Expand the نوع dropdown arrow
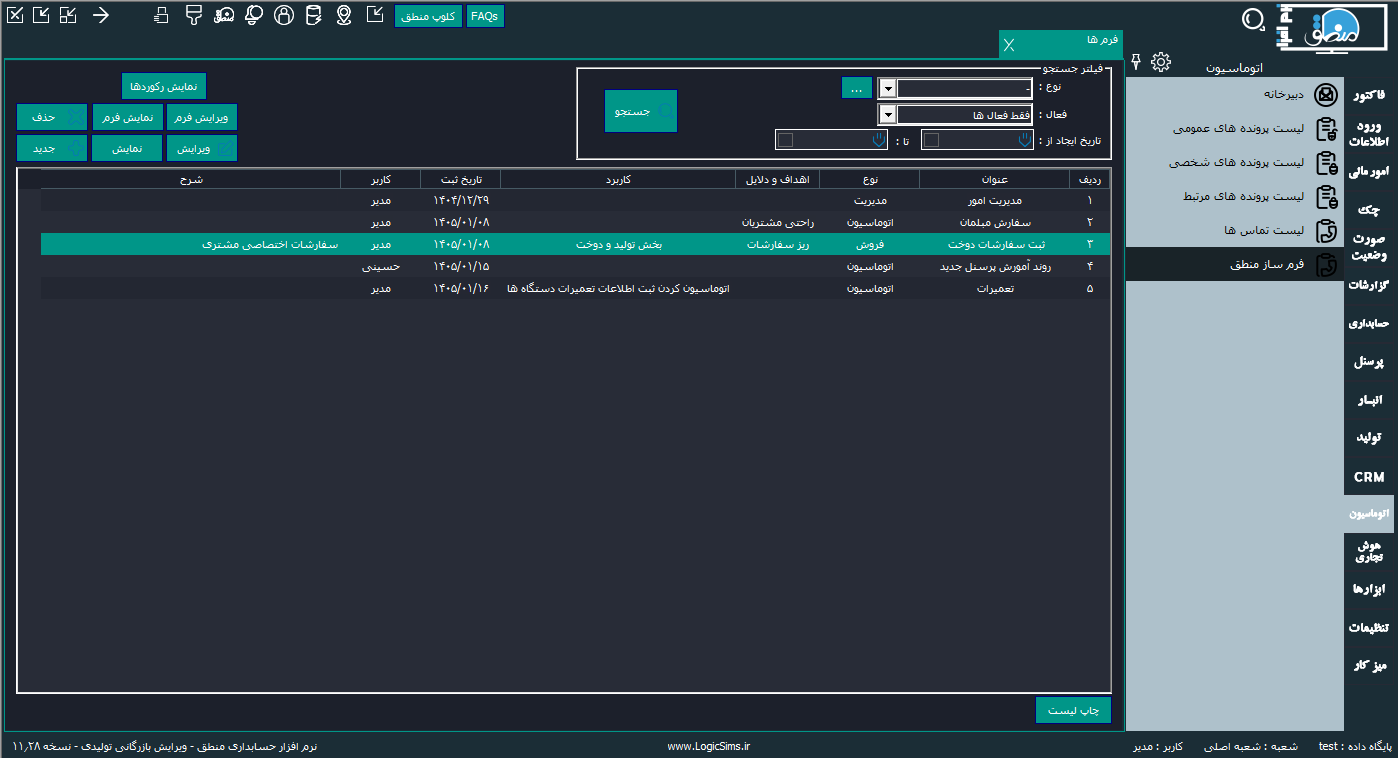Image resolution: width=1398 pixels, height=758 pixels. tap(887, 88)
